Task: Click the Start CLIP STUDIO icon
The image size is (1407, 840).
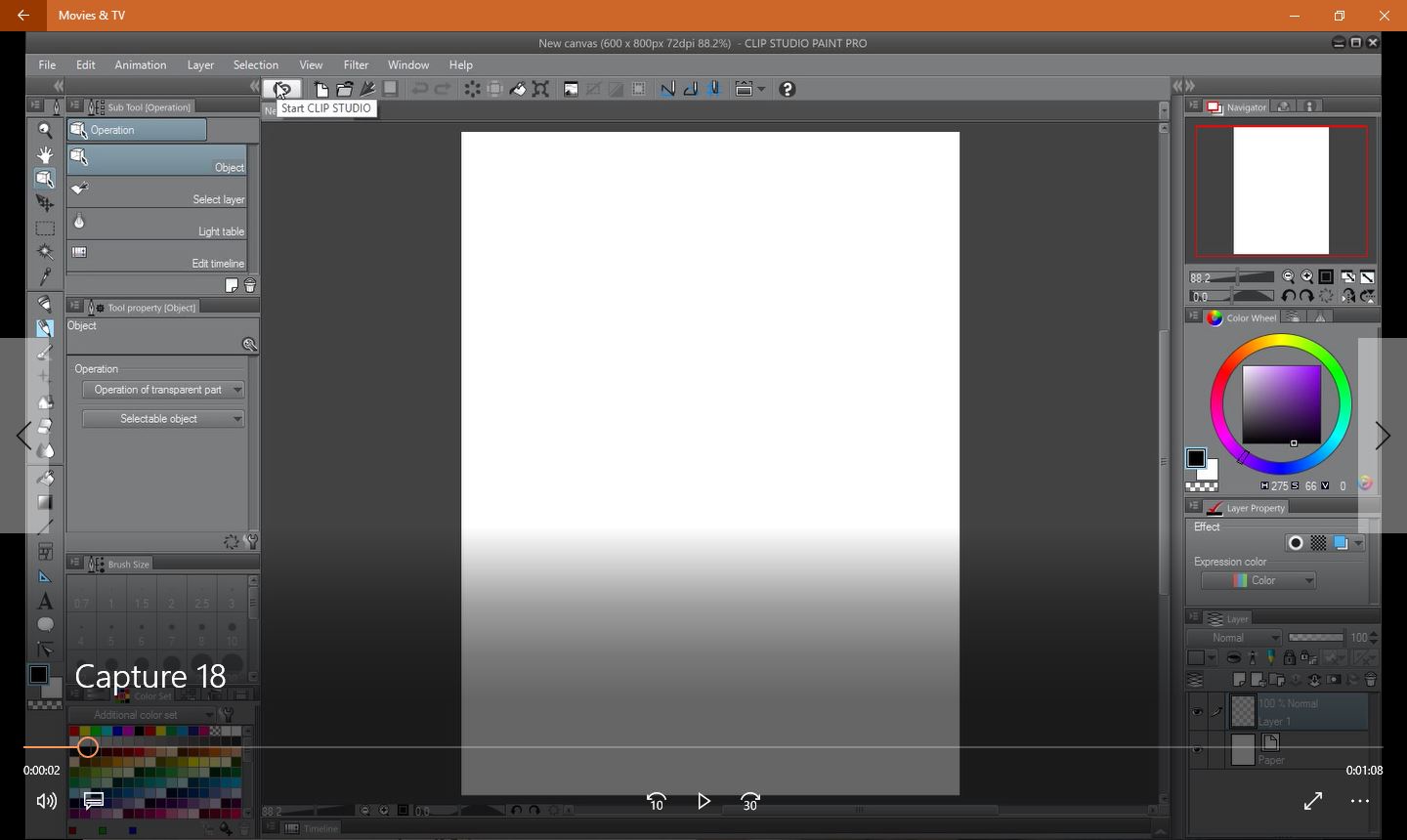Action: click(282, 89)
